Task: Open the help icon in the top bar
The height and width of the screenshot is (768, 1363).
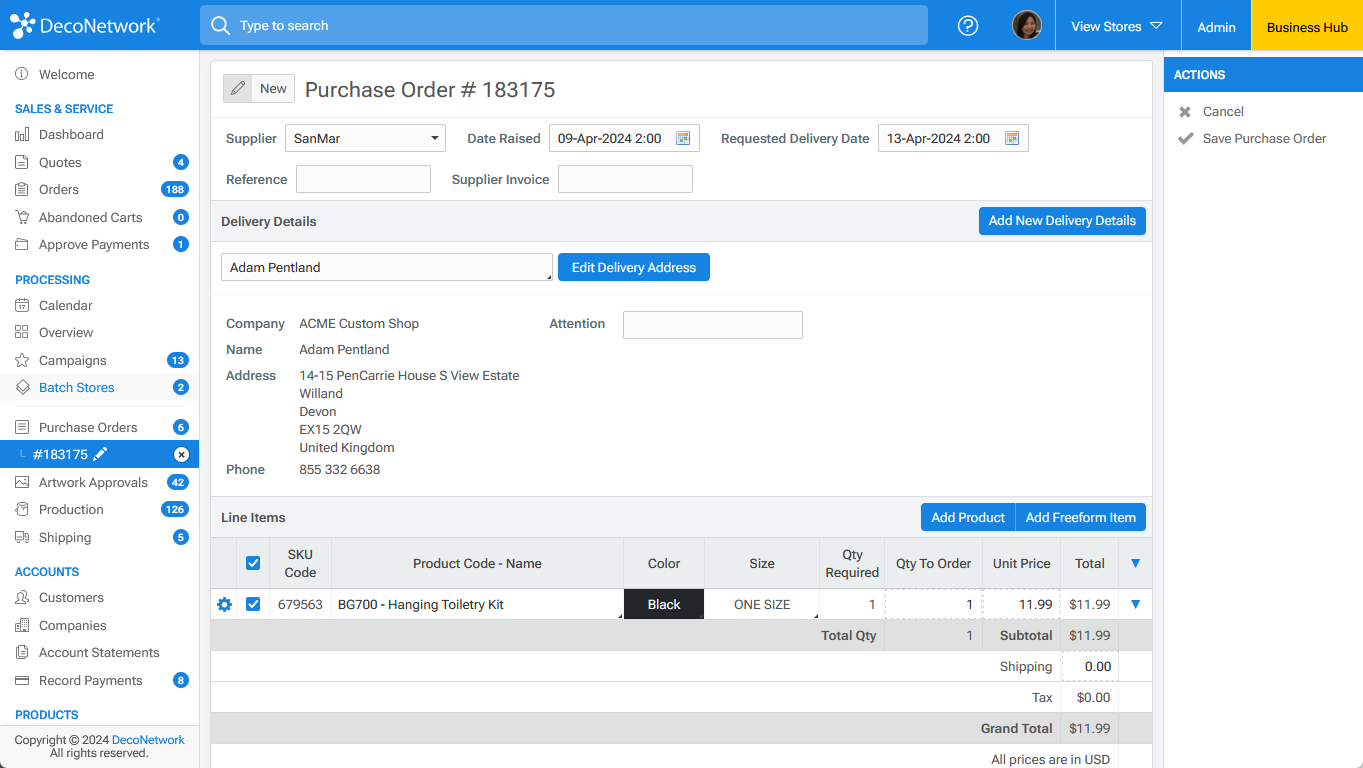Action: tap(967, 25)
